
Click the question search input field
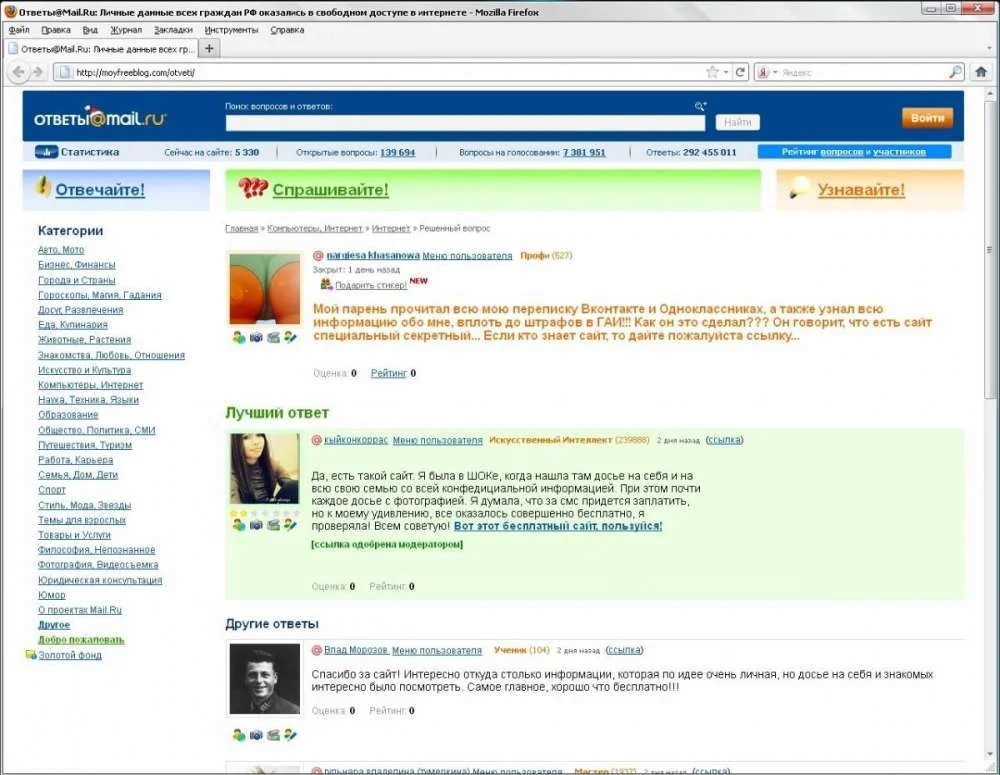point(465,122)
